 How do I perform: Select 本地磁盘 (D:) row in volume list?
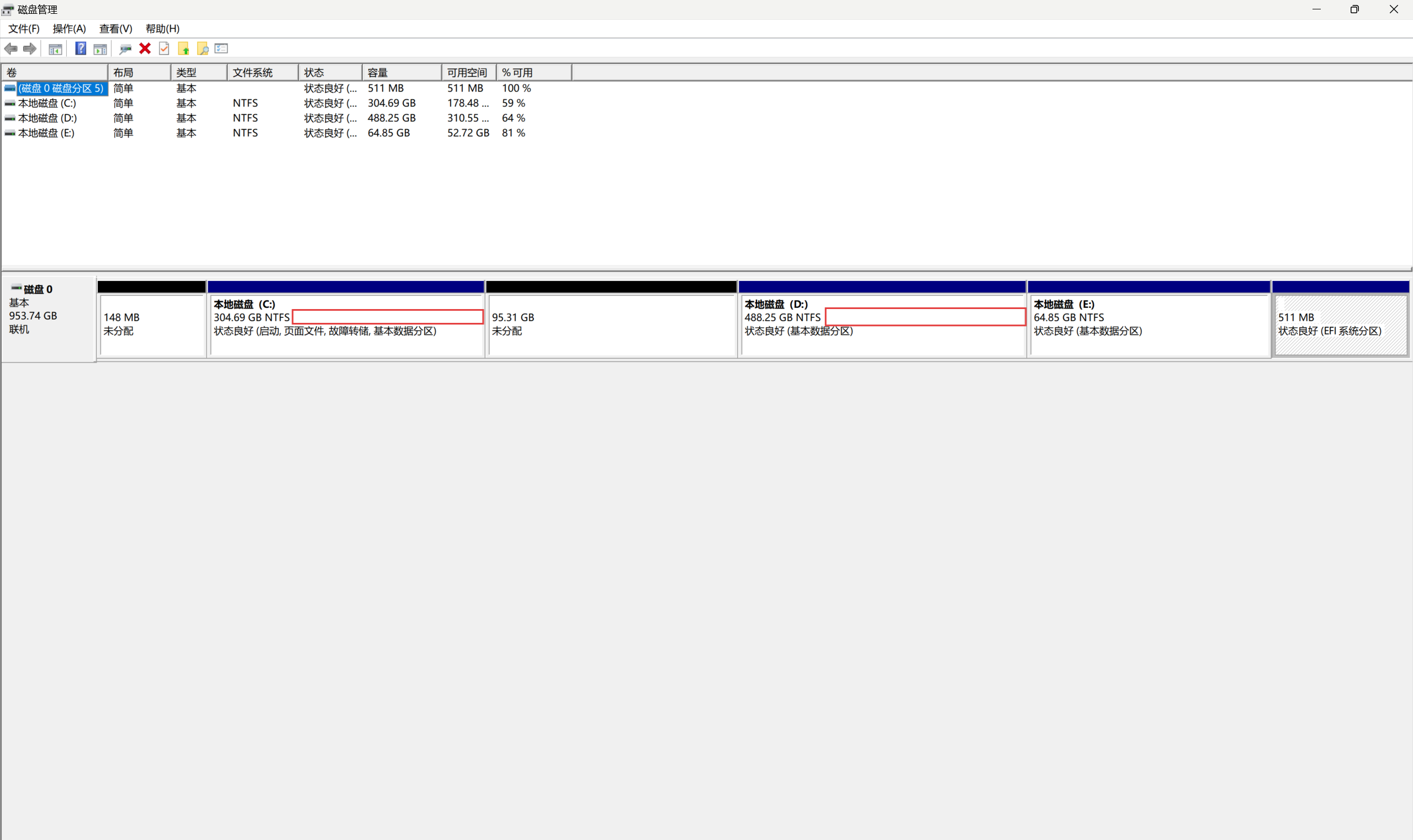47,118
